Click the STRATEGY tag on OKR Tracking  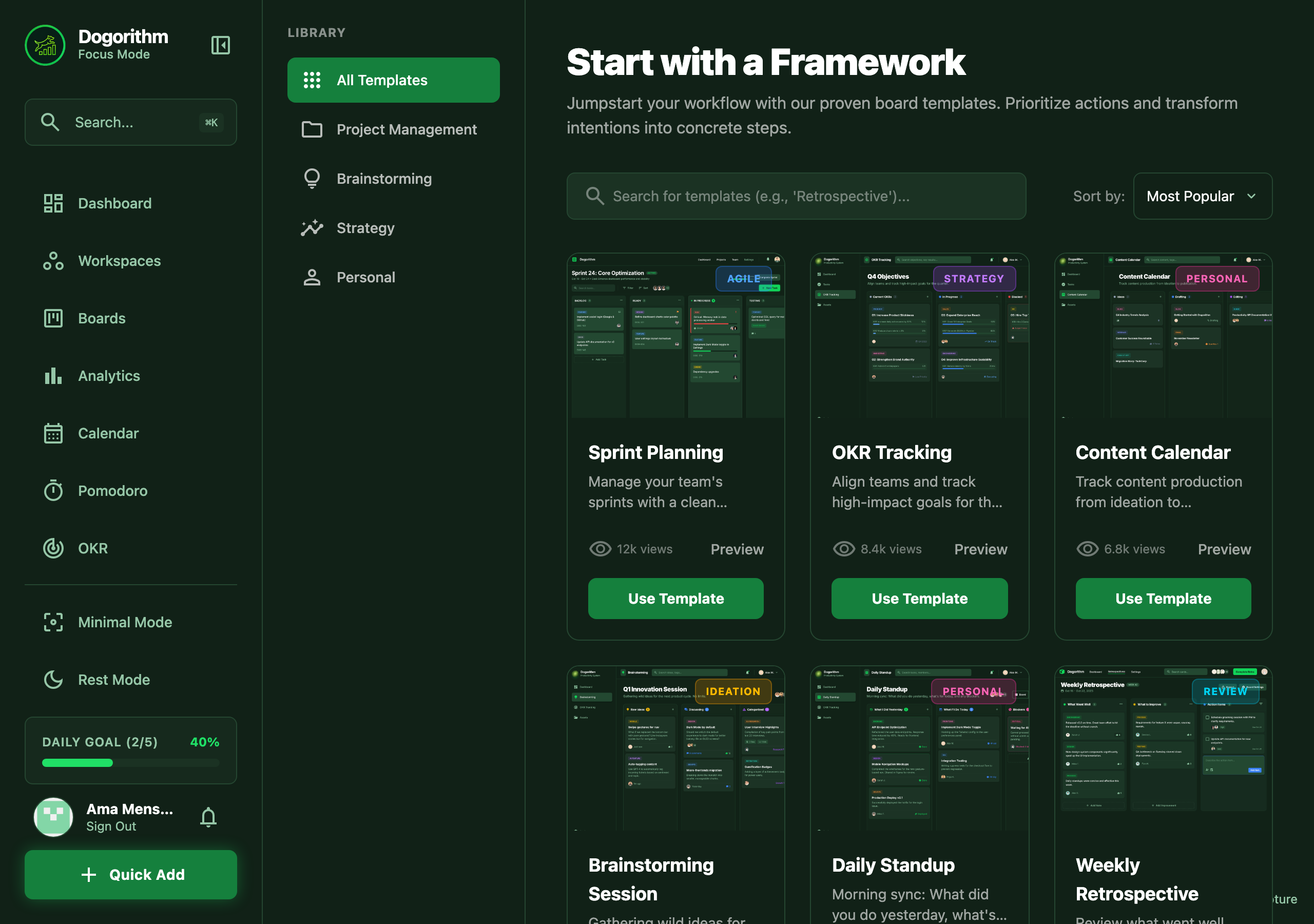(x=974, y=279)
